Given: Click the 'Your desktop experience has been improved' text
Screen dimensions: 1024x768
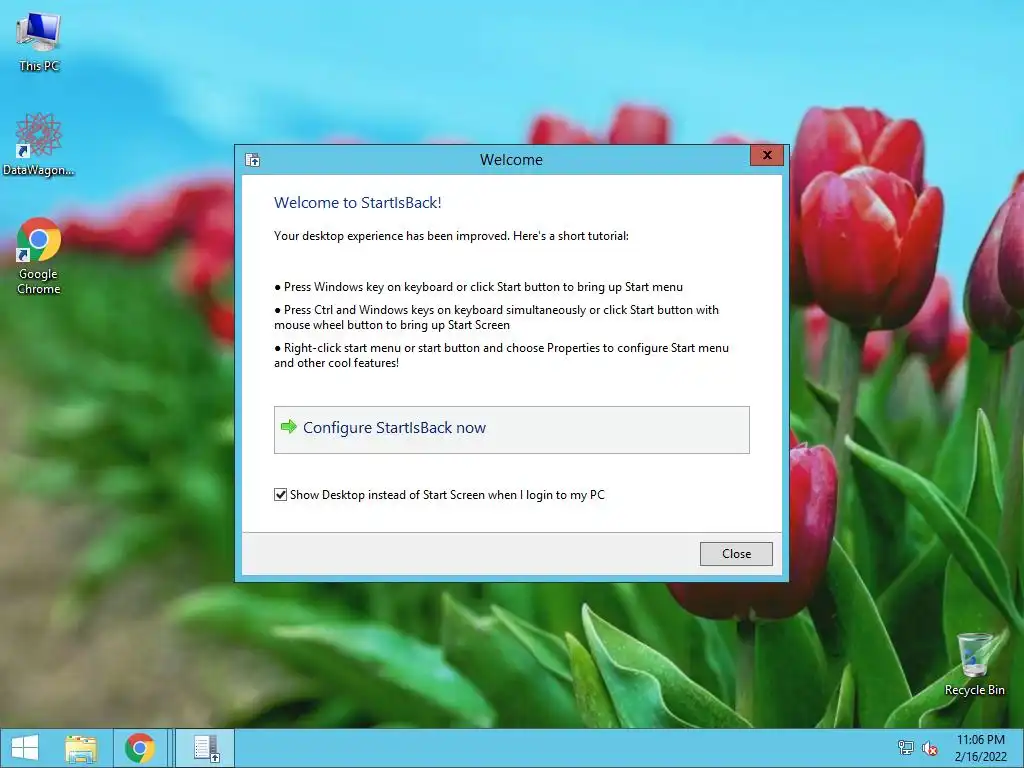Looking at the screenshot, I should pyautogui.click(x=451, y=236).
